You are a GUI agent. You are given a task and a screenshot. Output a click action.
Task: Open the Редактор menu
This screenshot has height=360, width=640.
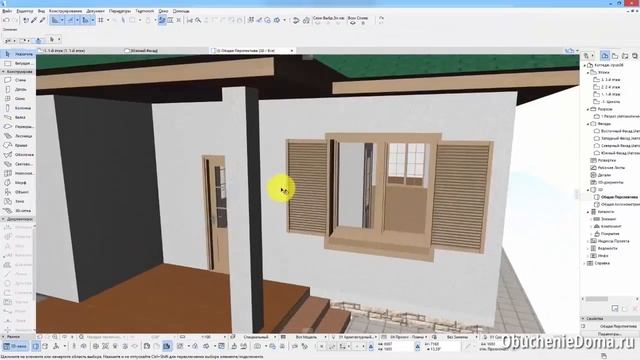click(25, 11)
